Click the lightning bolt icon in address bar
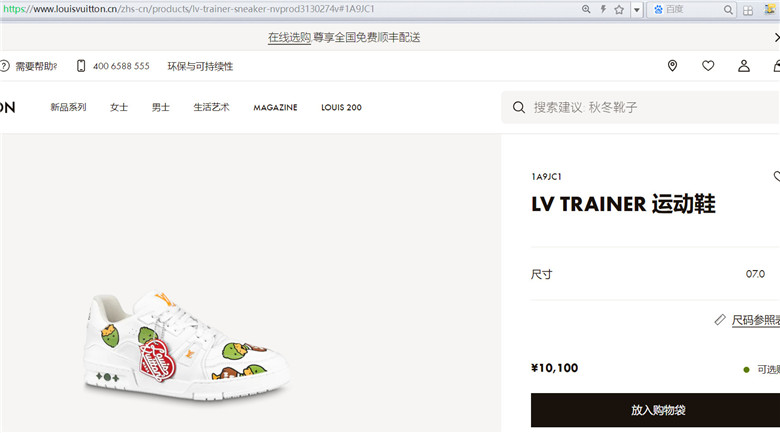Viewport: 780px width, 433px height. tap(603, 9)
